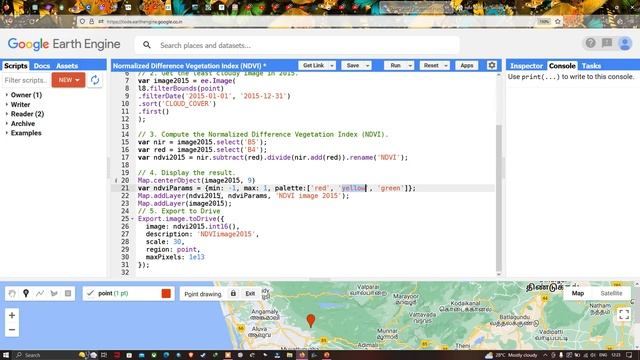The height and width of the screenshot is (360, 640).
Task: Click the Google Earth Engine logo
Action: tap(64, 44)
